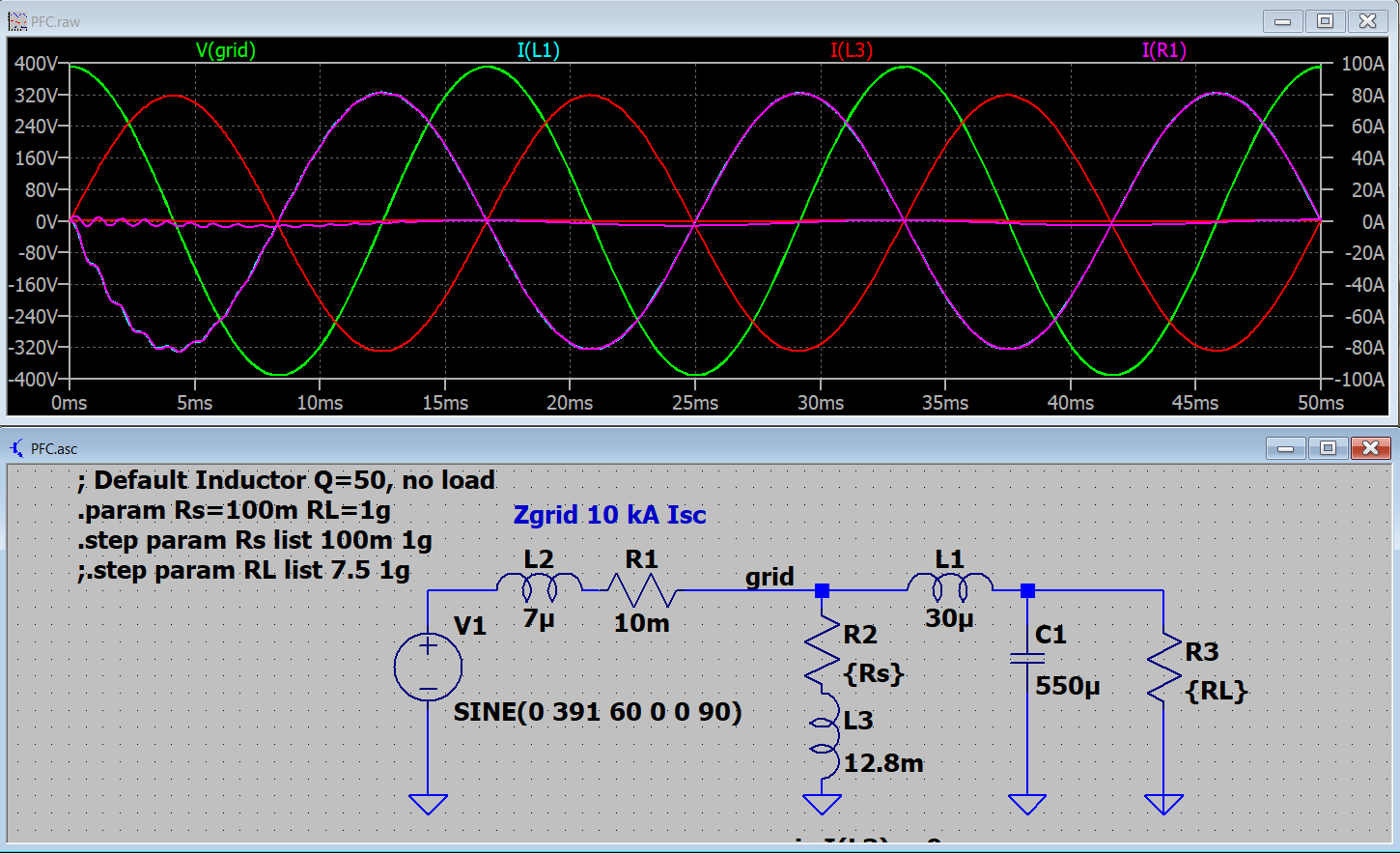The image size is (1400, 854).
Task: Click commented .step param RL list line
Action: (x=243, y=570)
